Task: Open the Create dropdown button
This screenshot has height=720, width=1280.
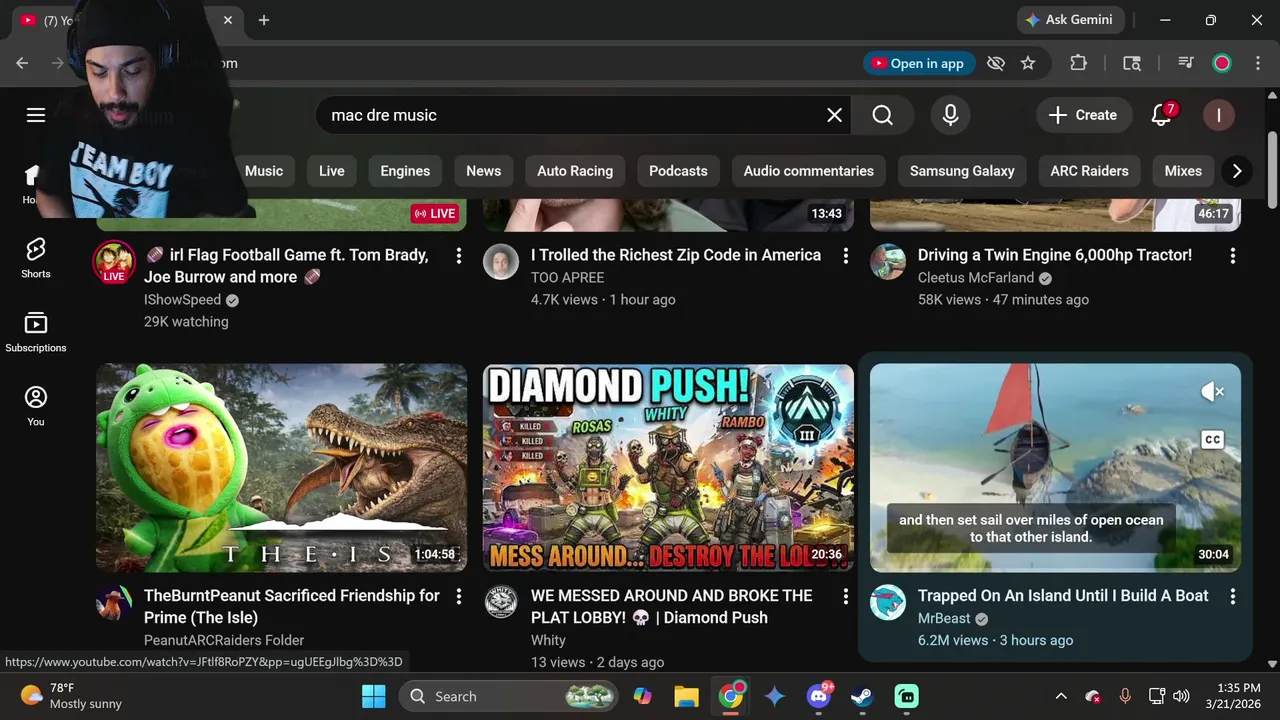Action: click(1083, 115)
